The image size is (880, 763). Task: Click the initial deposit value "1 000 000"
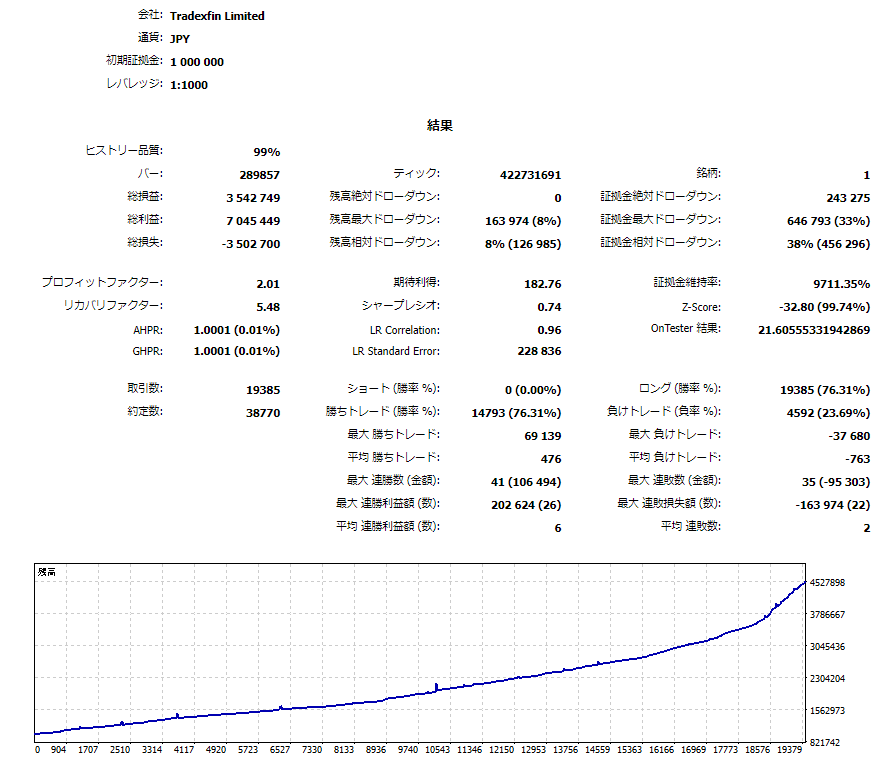197,62
